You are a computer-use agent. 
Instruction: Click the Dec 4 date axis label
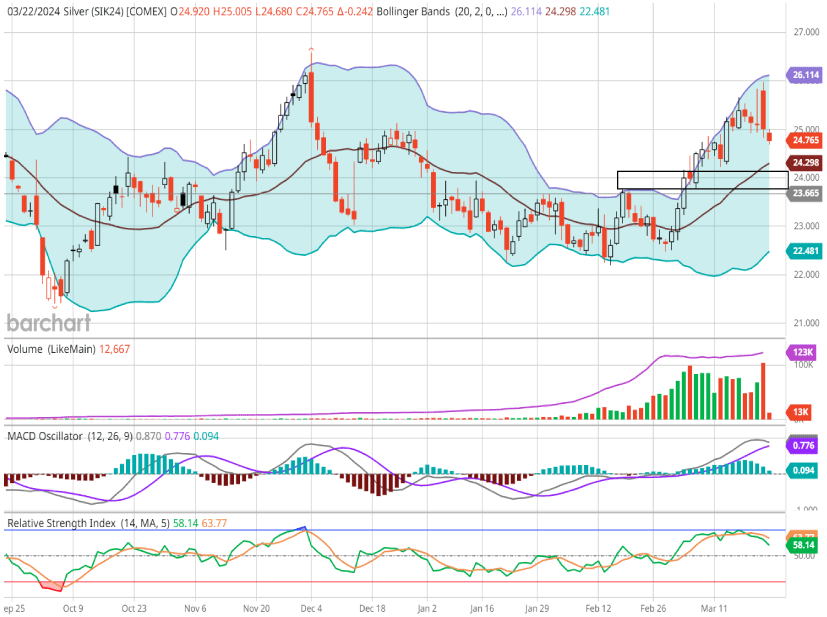pos(310,607)
